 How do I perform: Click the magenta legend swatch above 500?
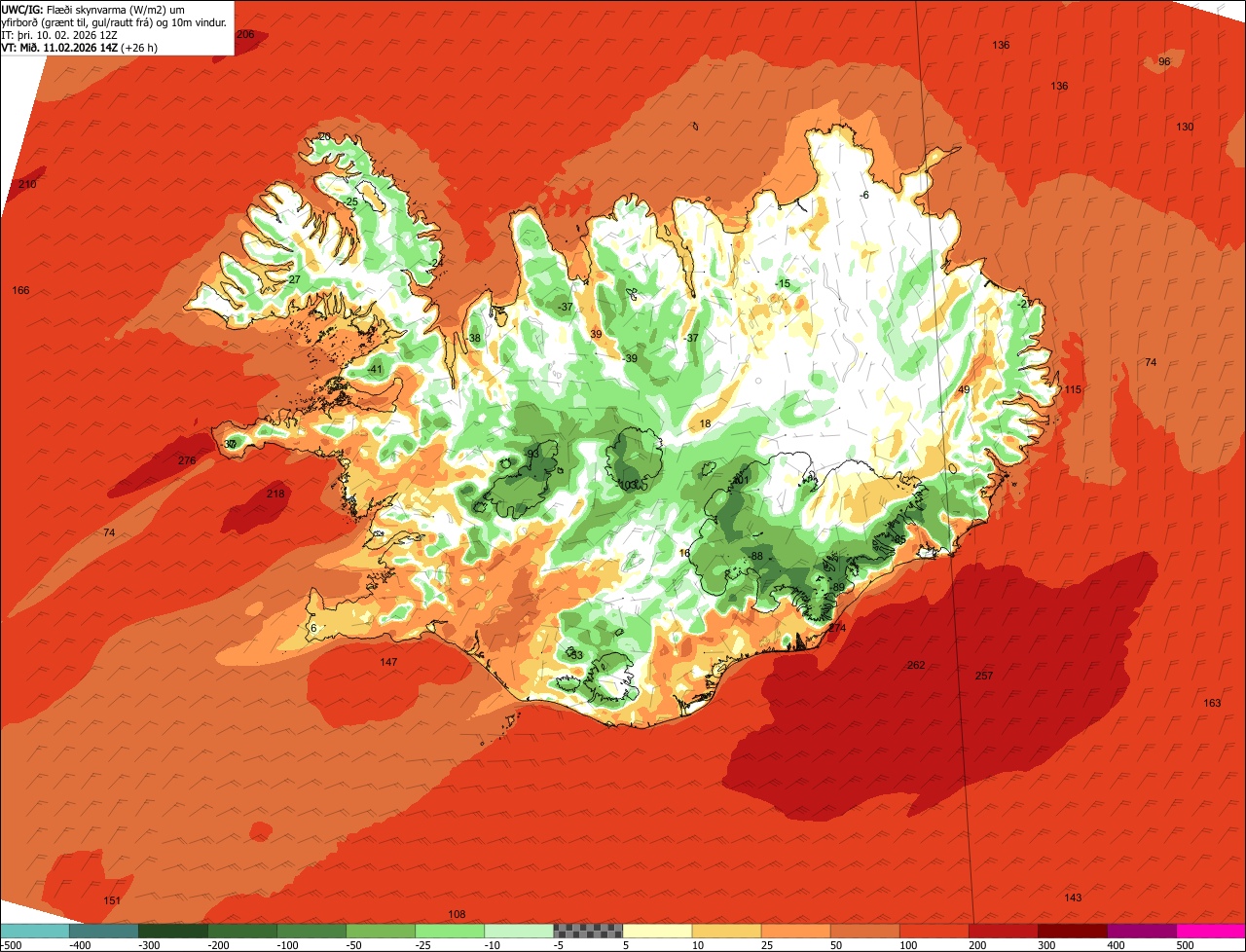[1210, 931]
